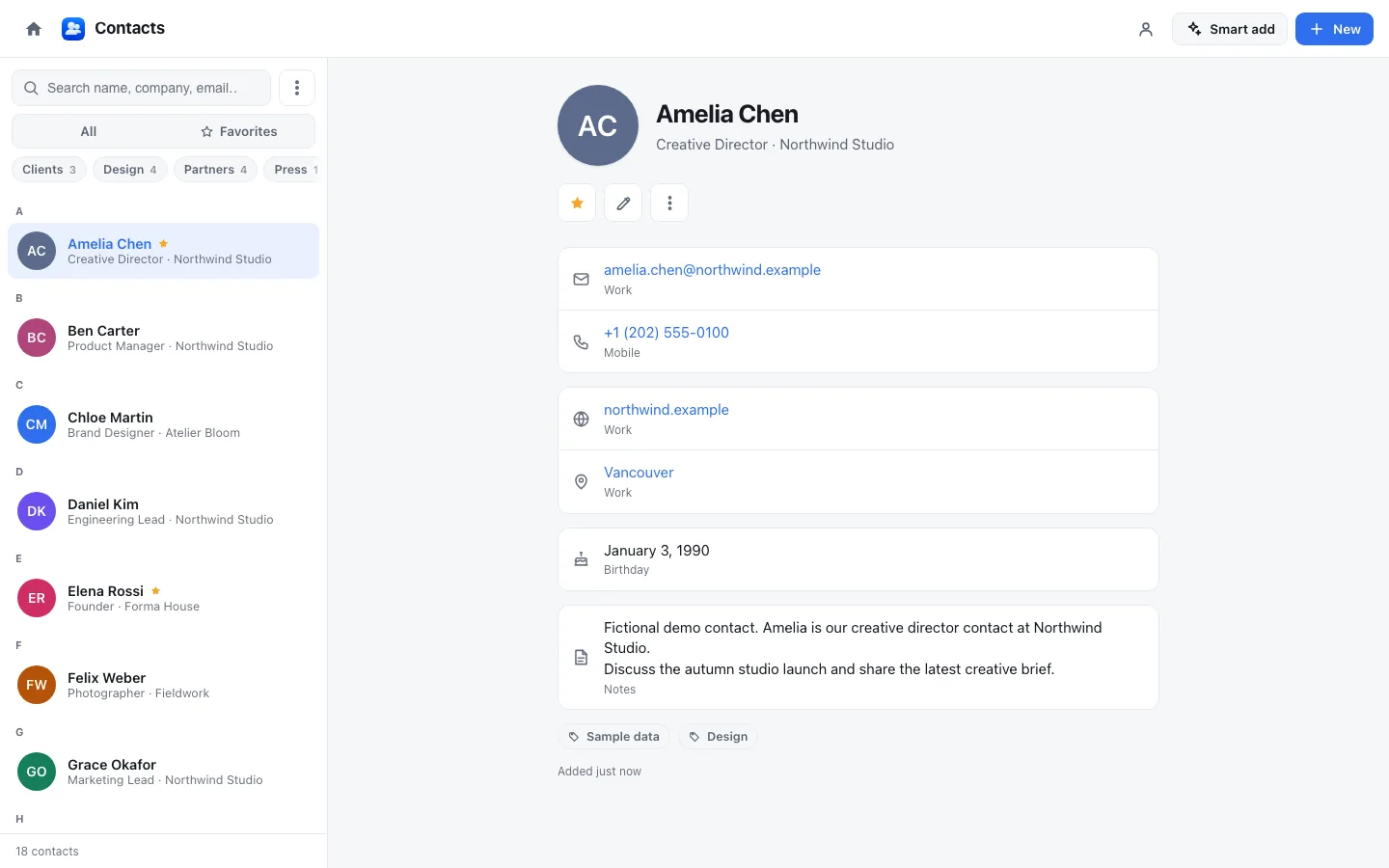Click the FW avatar for Felix Weber
1389x868 pixels.
point(37,685)
